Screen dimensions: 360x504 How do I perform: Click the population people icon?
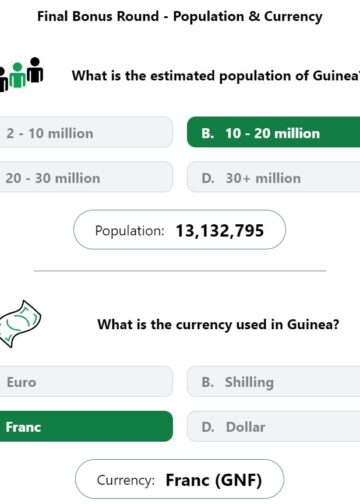pyautogui.click(x=21, y=74)
